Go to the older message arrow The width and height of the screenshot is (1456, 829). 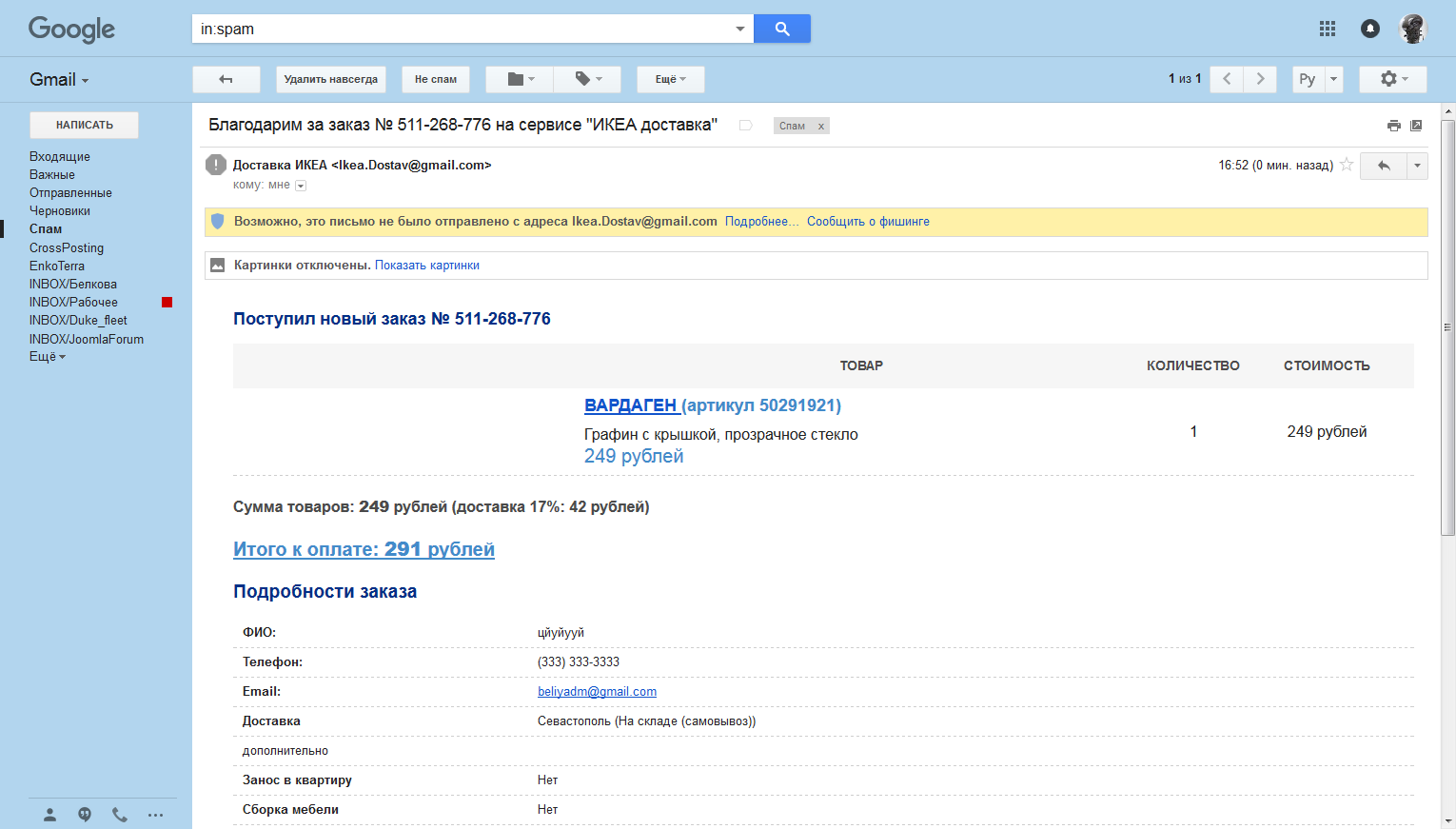[x=1260, y=79]
